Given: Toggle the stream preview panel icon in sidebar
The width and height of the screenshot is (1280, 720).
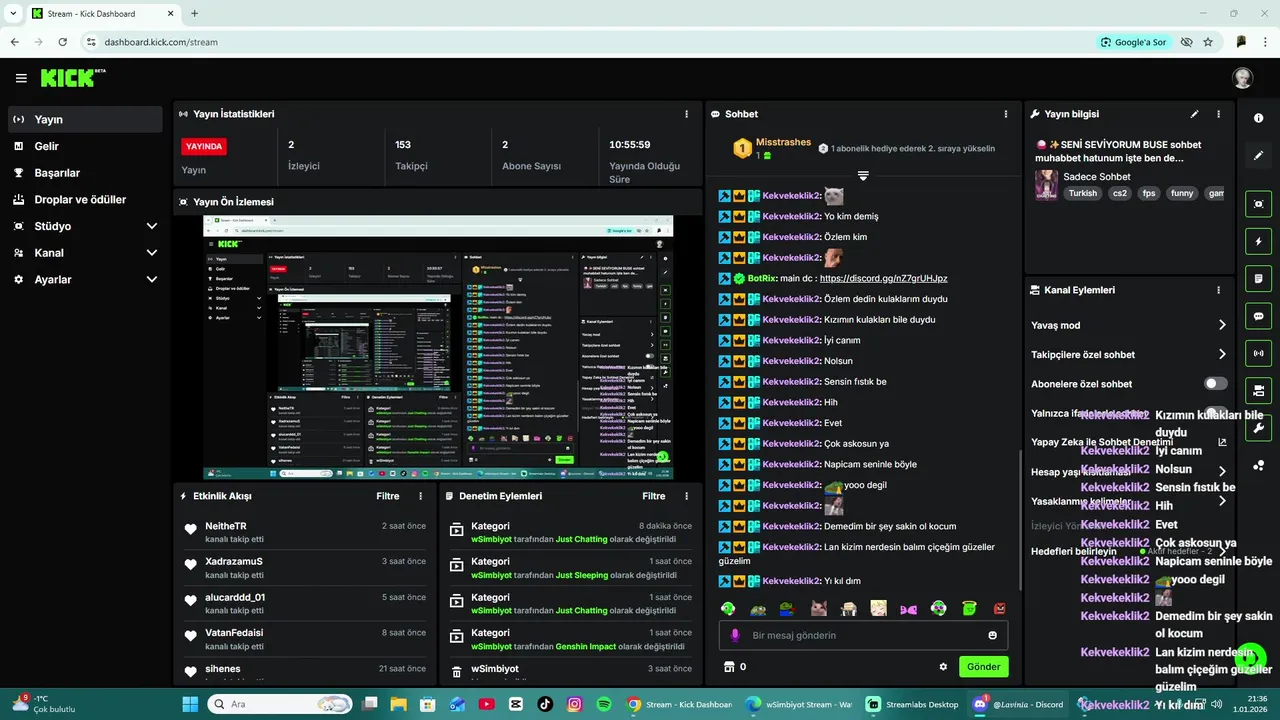Looking at the screenshot, I should (1258, 204).
